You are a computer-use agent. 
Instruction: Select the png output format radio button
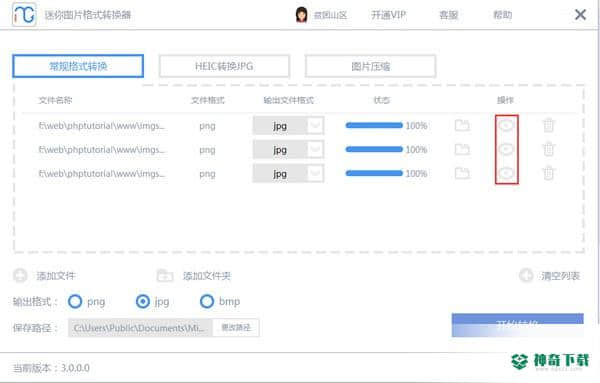(75, 302)
